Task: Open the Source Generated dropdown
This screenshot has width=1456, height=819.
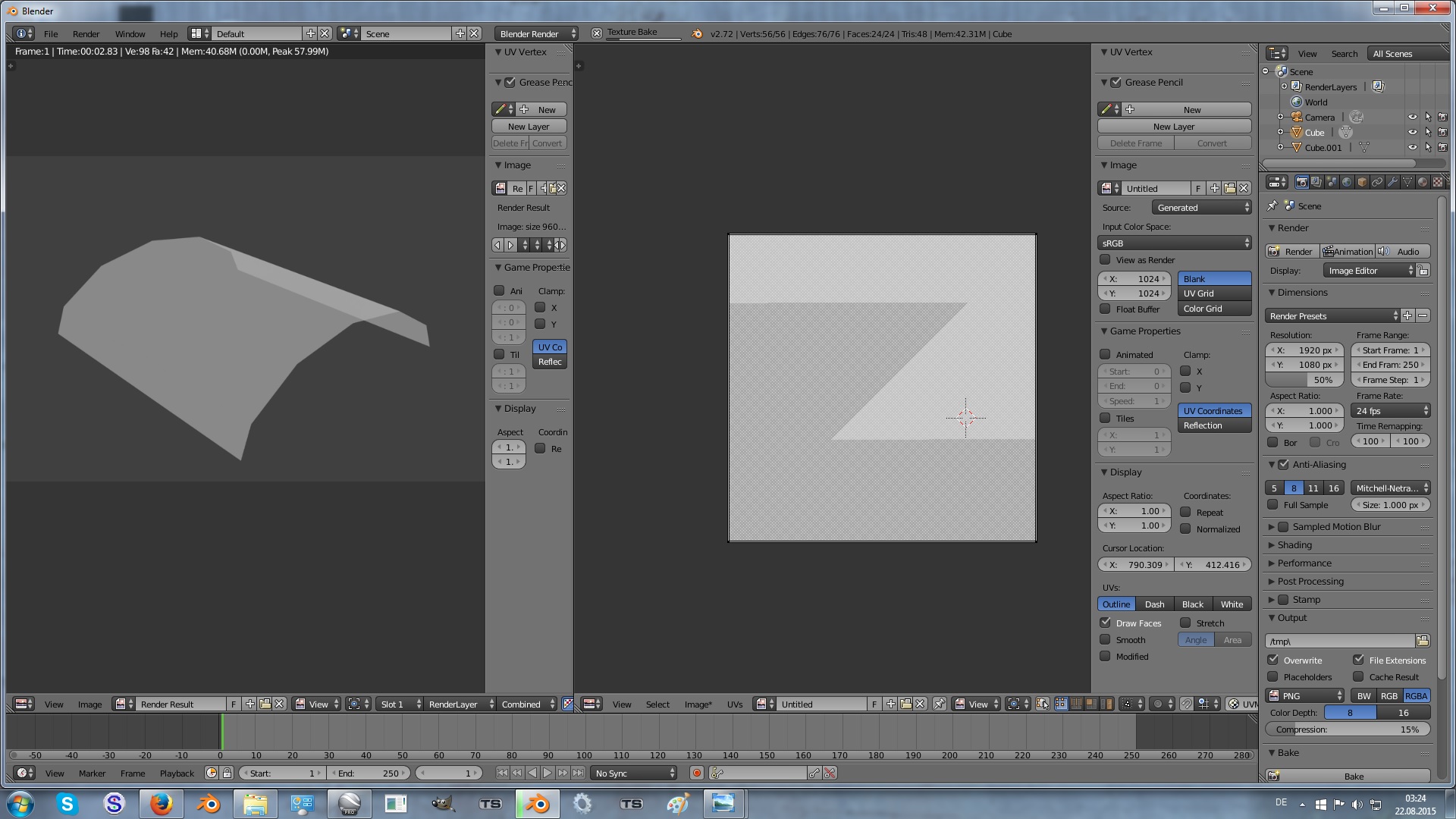Action: [1201, 207]
